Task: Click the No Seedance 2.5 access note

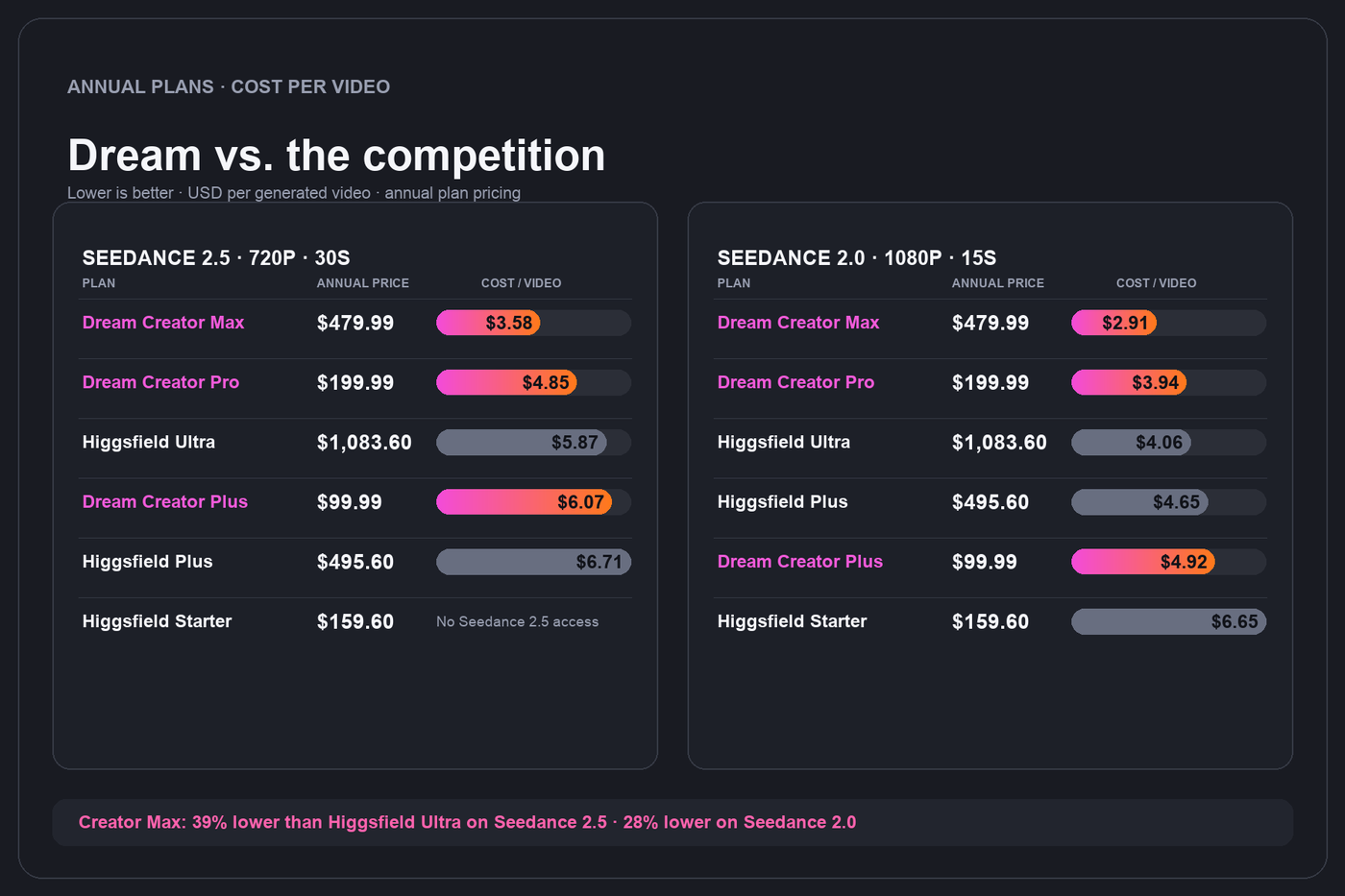Action: [517, 622]
